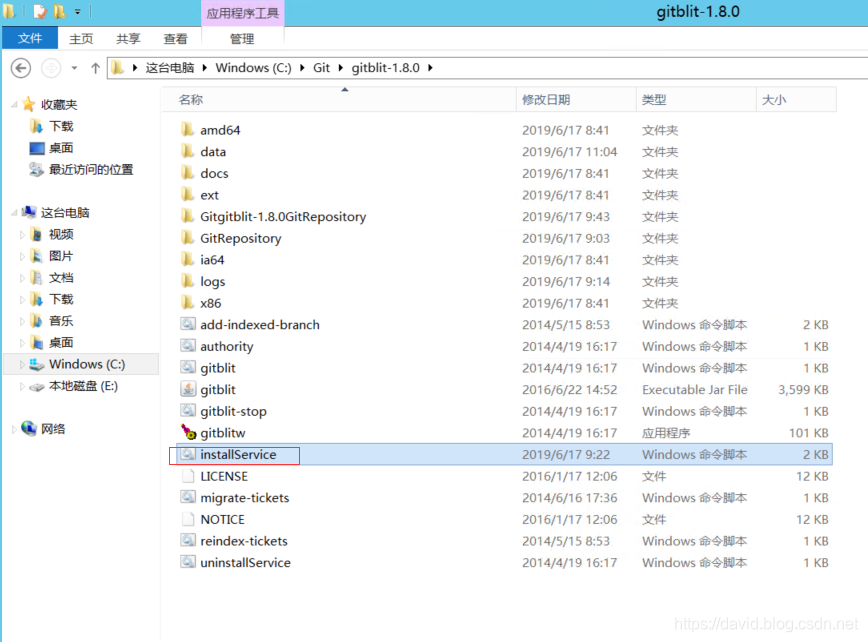Image resolution: width=868 pixels, height=642 pixels.
Task: Click the migrate-tickets script icon
Action: coord(188,498)
